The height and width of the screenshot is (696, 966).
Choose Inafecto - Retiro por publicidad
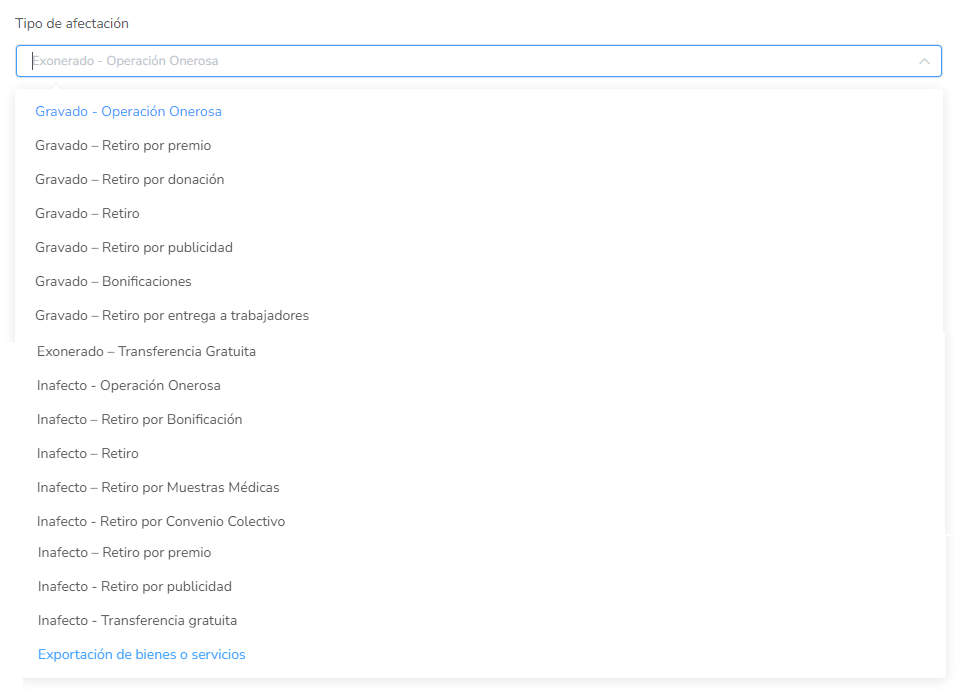click(x=135, y=587)
